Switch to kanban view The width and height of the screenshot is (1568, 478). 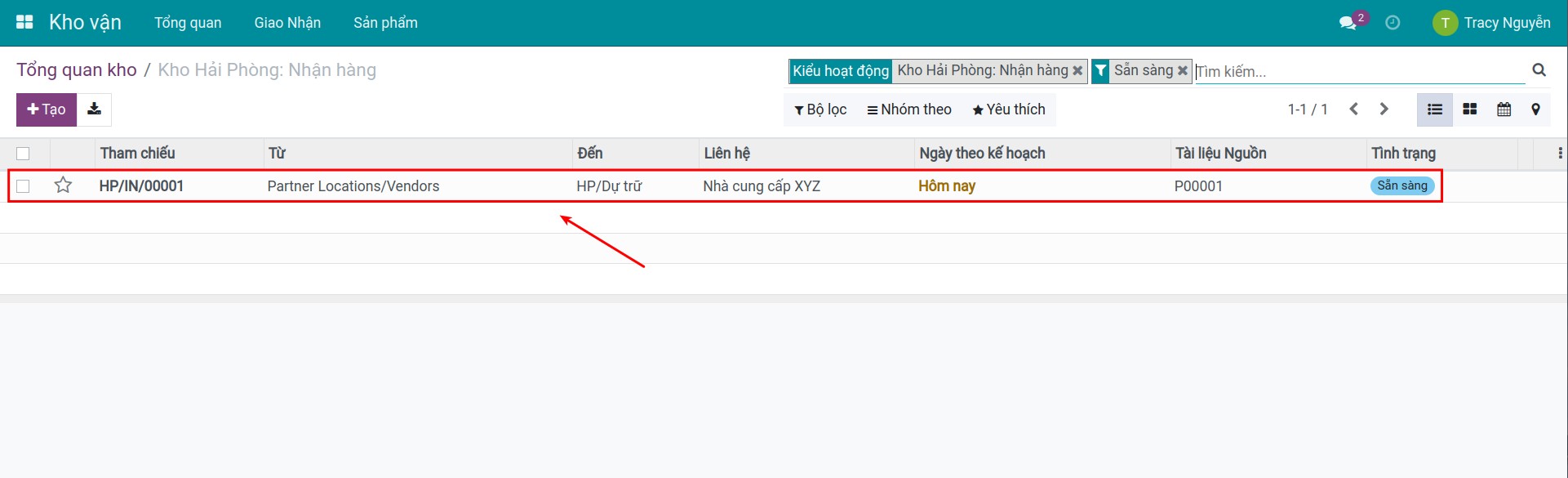[x=1469, y=109]
